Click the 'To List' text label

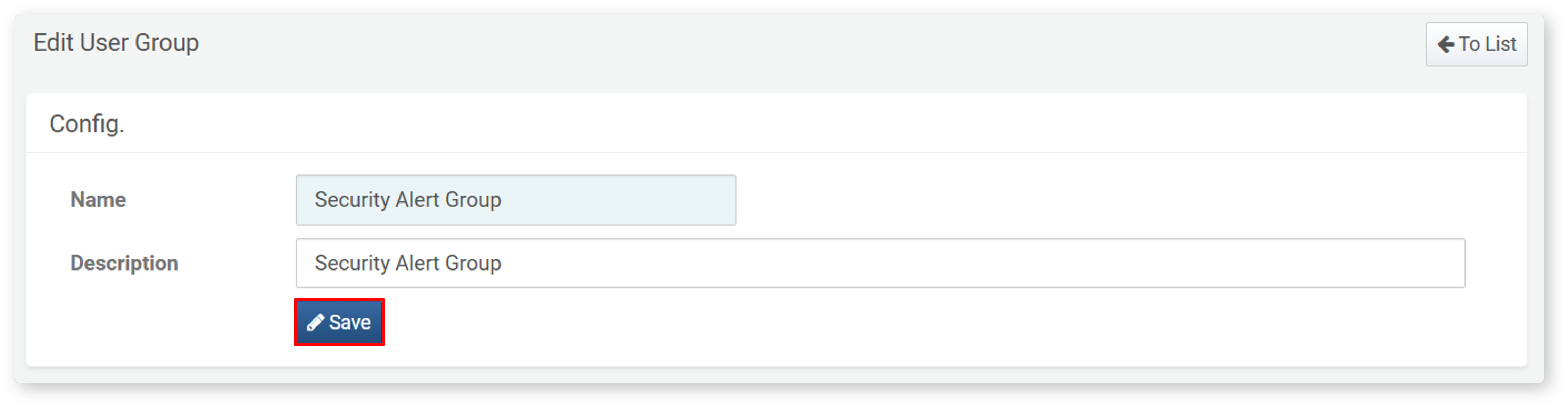[x=1488, y=44]
